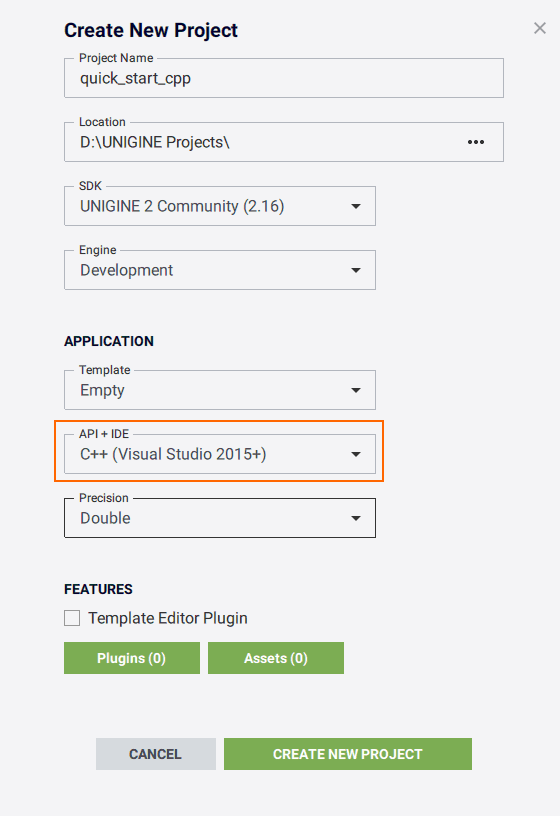This screenshot has width=560, height=816.
Task: Select the UNIGINE 2 Community SDK value
Action: pos(182,207)
